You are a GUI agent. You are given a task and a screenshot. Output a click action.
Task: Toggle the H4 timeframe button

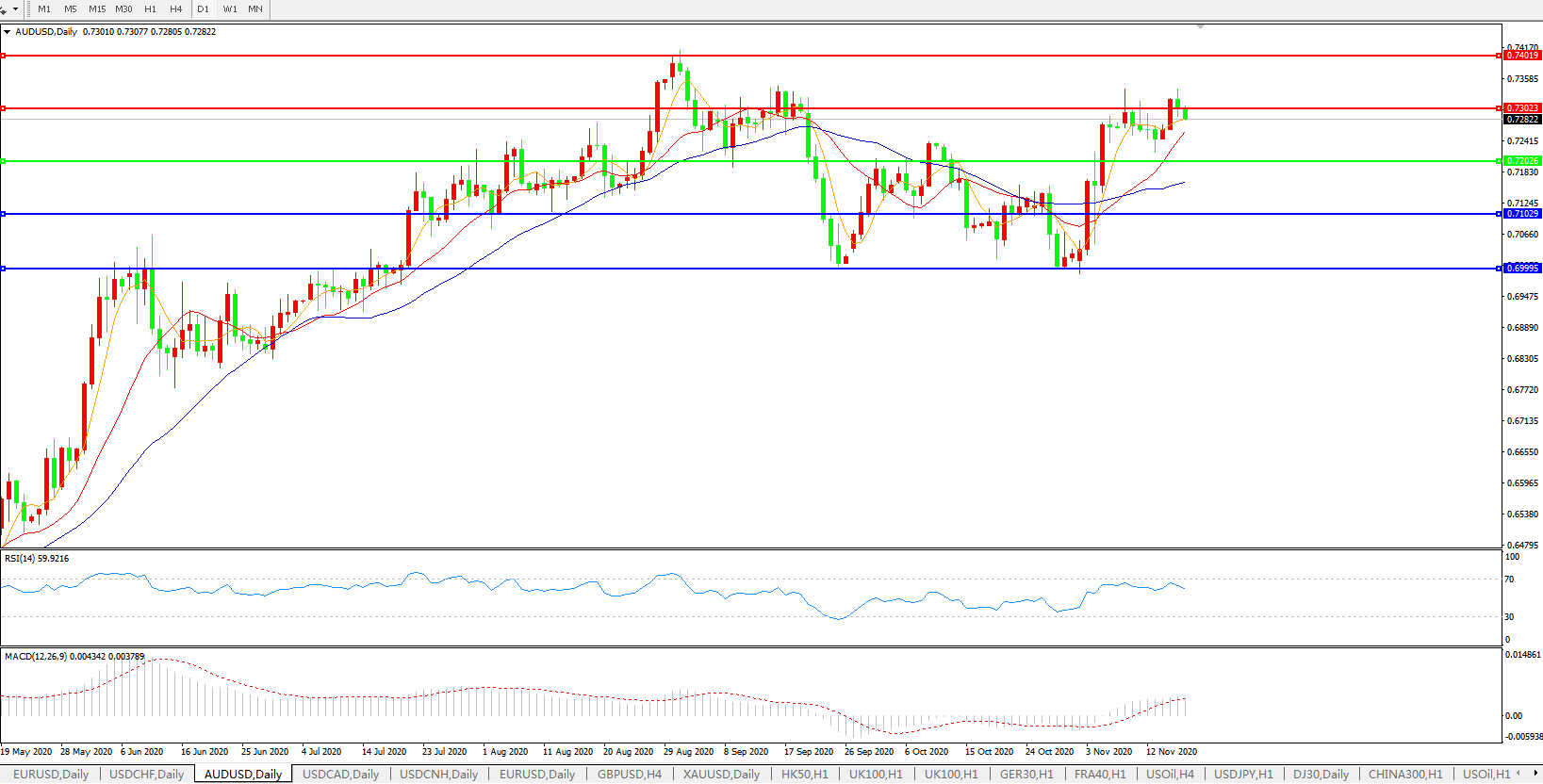pos(176,9)
